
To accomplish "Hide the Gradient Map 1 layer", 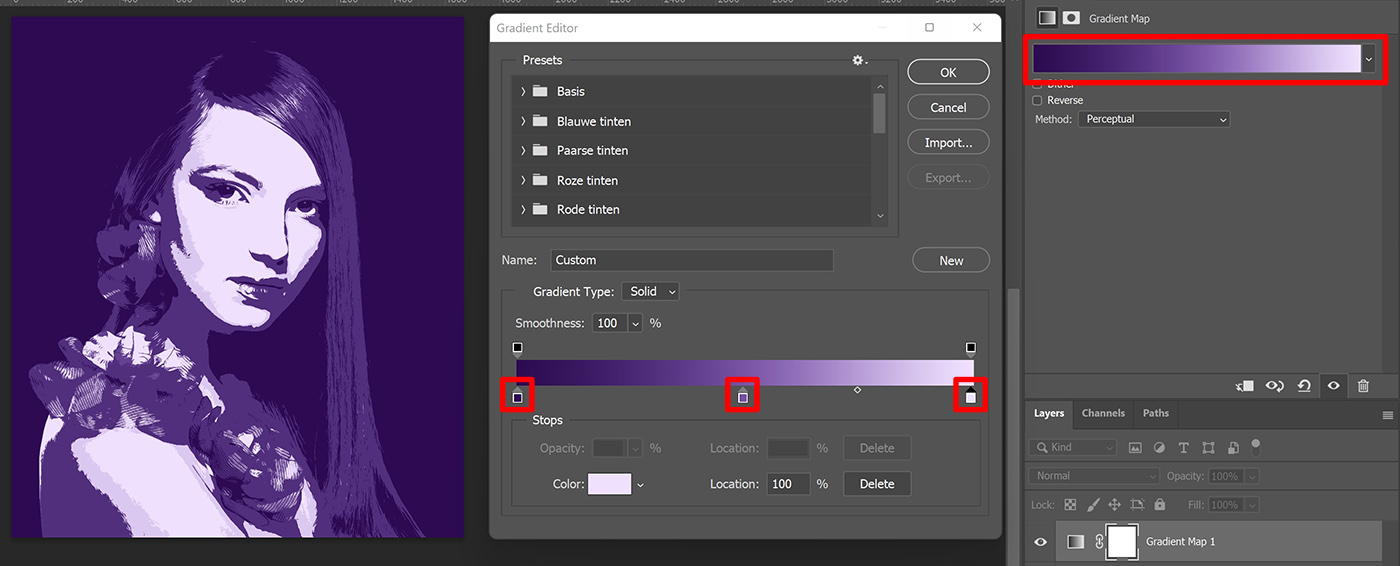I will coord(1041,541).
